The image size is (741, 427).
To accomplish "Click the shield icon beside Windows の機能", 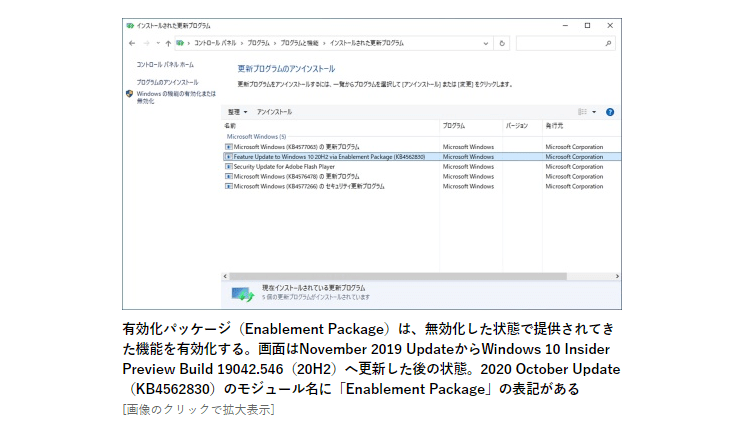I will 130,93.
